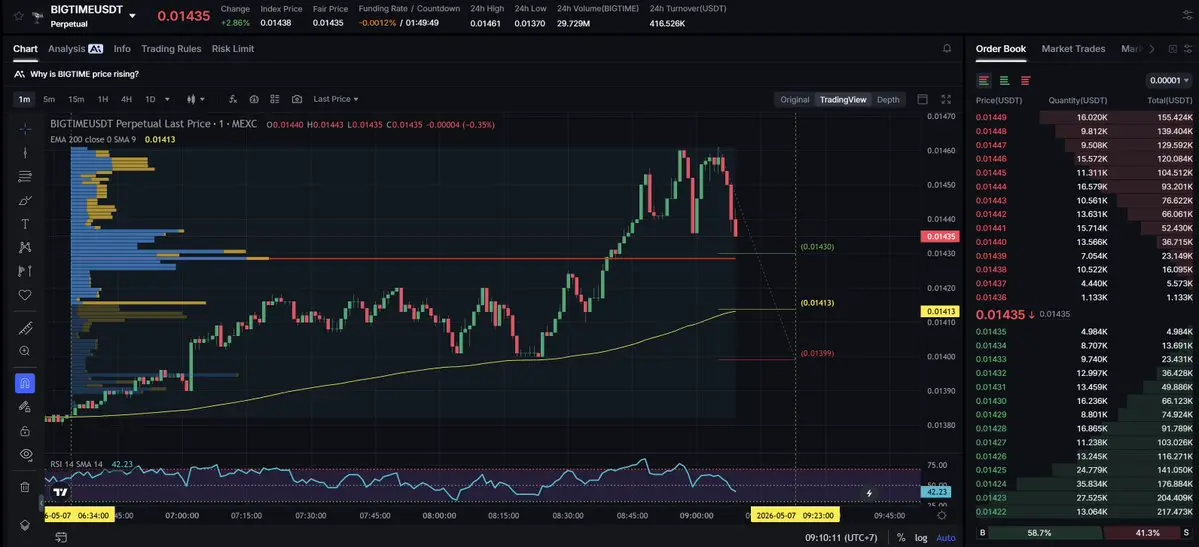Click the heart favorites icon in toolbar
This screenshot has height=547, width=1199.
pyautogui.click(x=24, y=295)
